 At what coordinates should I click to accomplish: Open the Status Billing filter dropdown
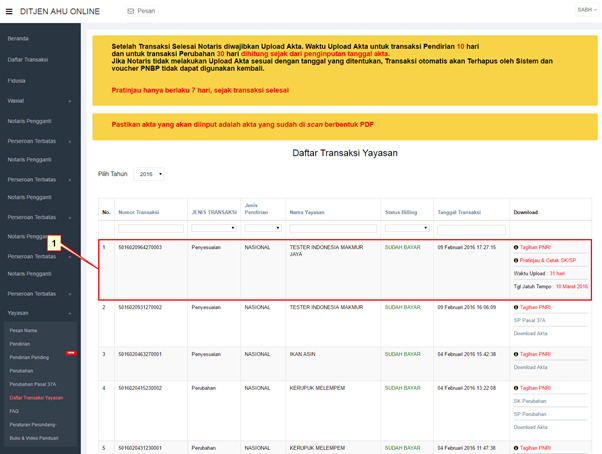pyautogui.click(x=406, y=228)
